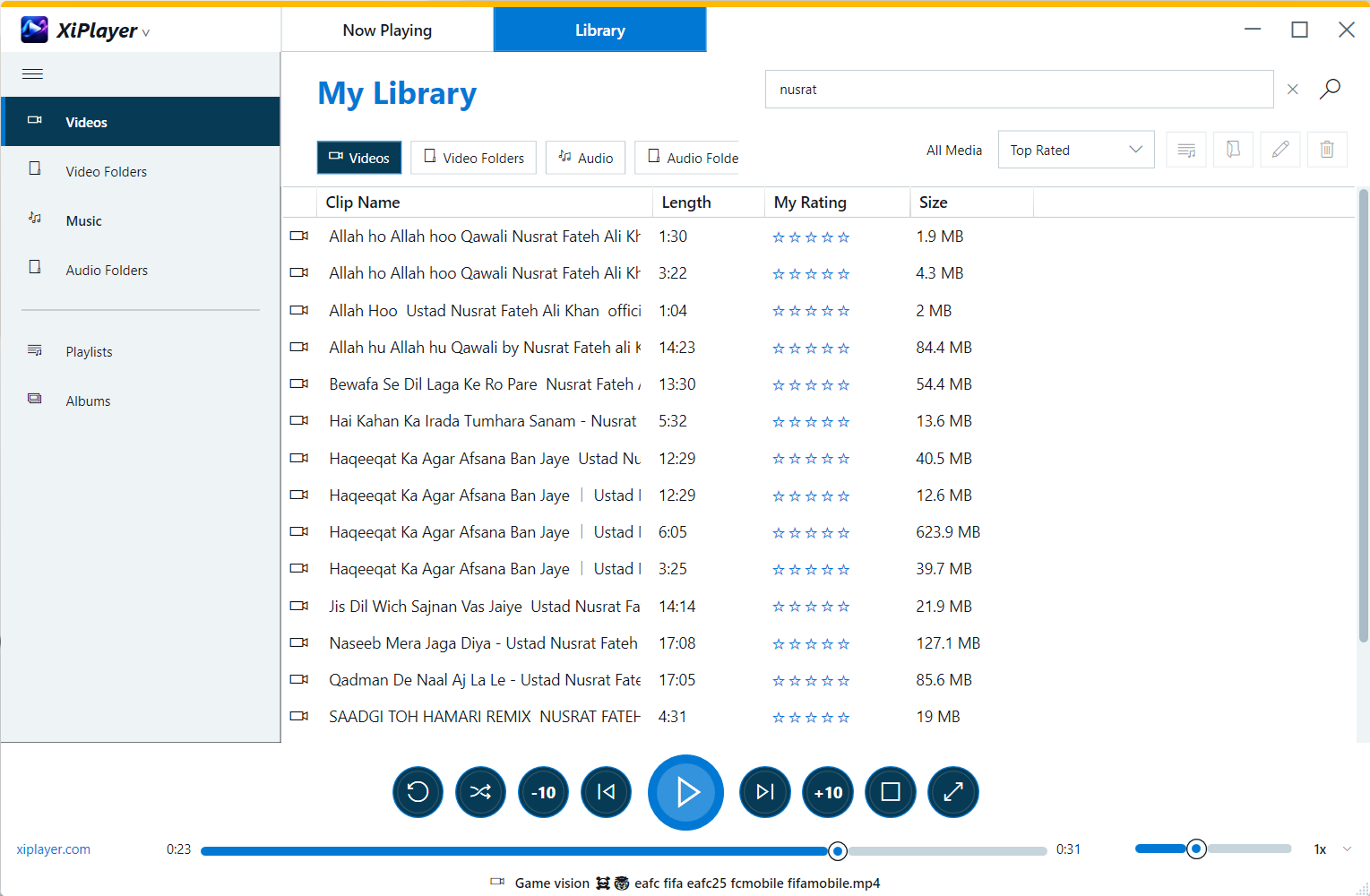The height and width of the screenshot is (896, 1370).
Task: Select the Video Folders filter button
Action: [474, 158]
